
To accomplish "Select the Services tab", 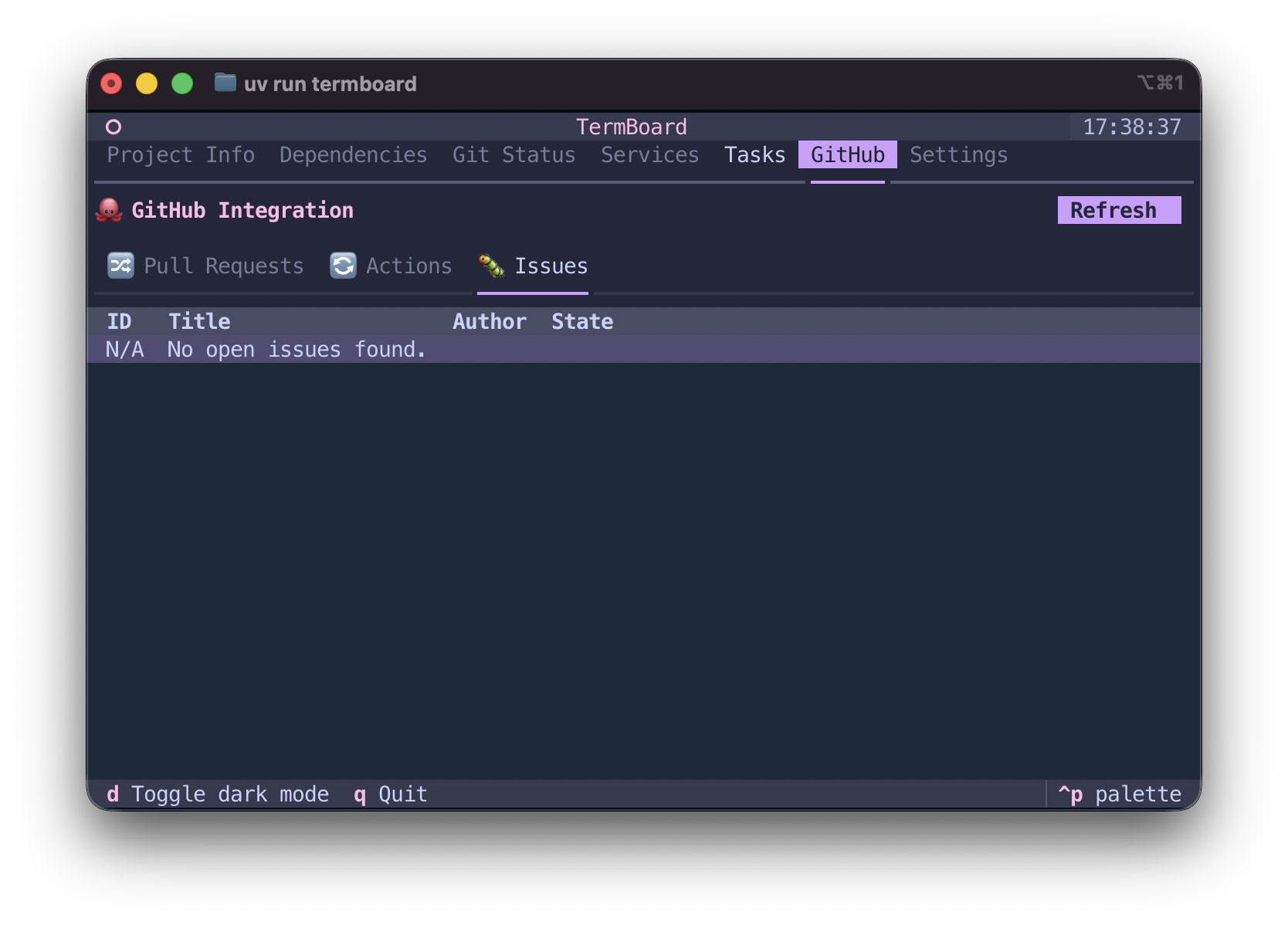I will coord(650,154).
